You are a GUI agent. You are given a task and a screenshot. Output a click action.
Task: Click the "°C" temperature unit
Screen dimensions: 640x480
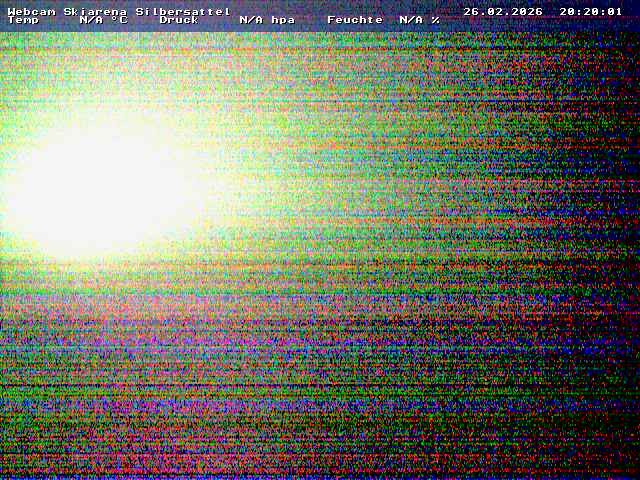click(x=119, y=20)
